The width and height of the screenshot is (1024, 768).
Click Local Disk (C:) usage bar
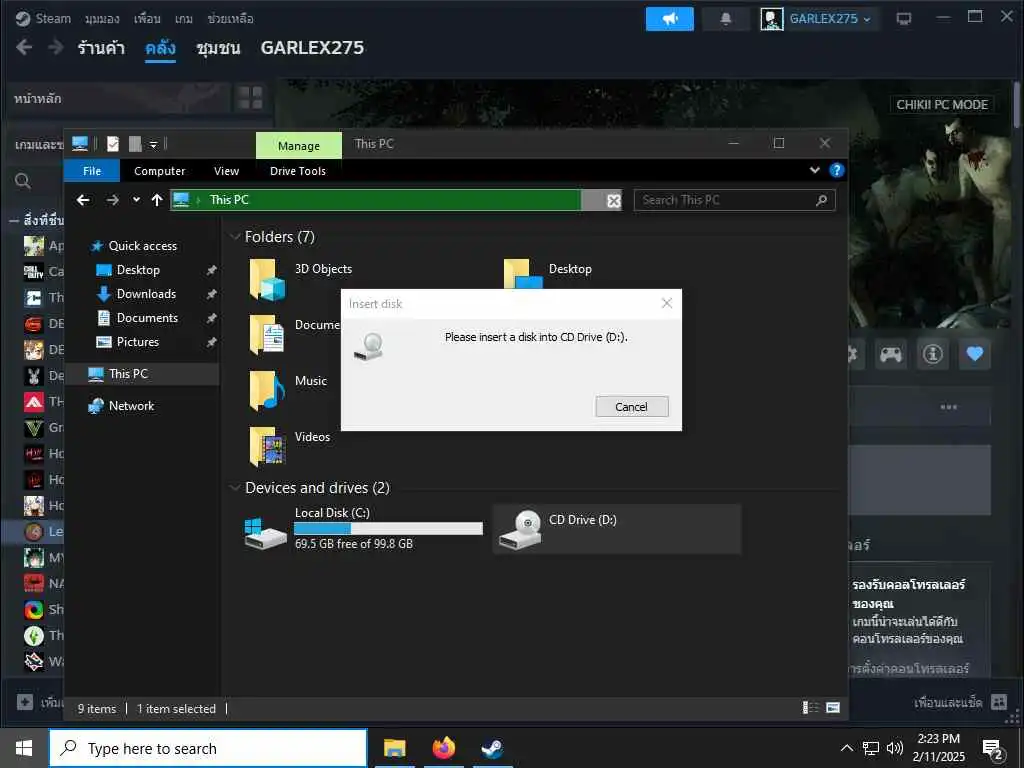388,528
